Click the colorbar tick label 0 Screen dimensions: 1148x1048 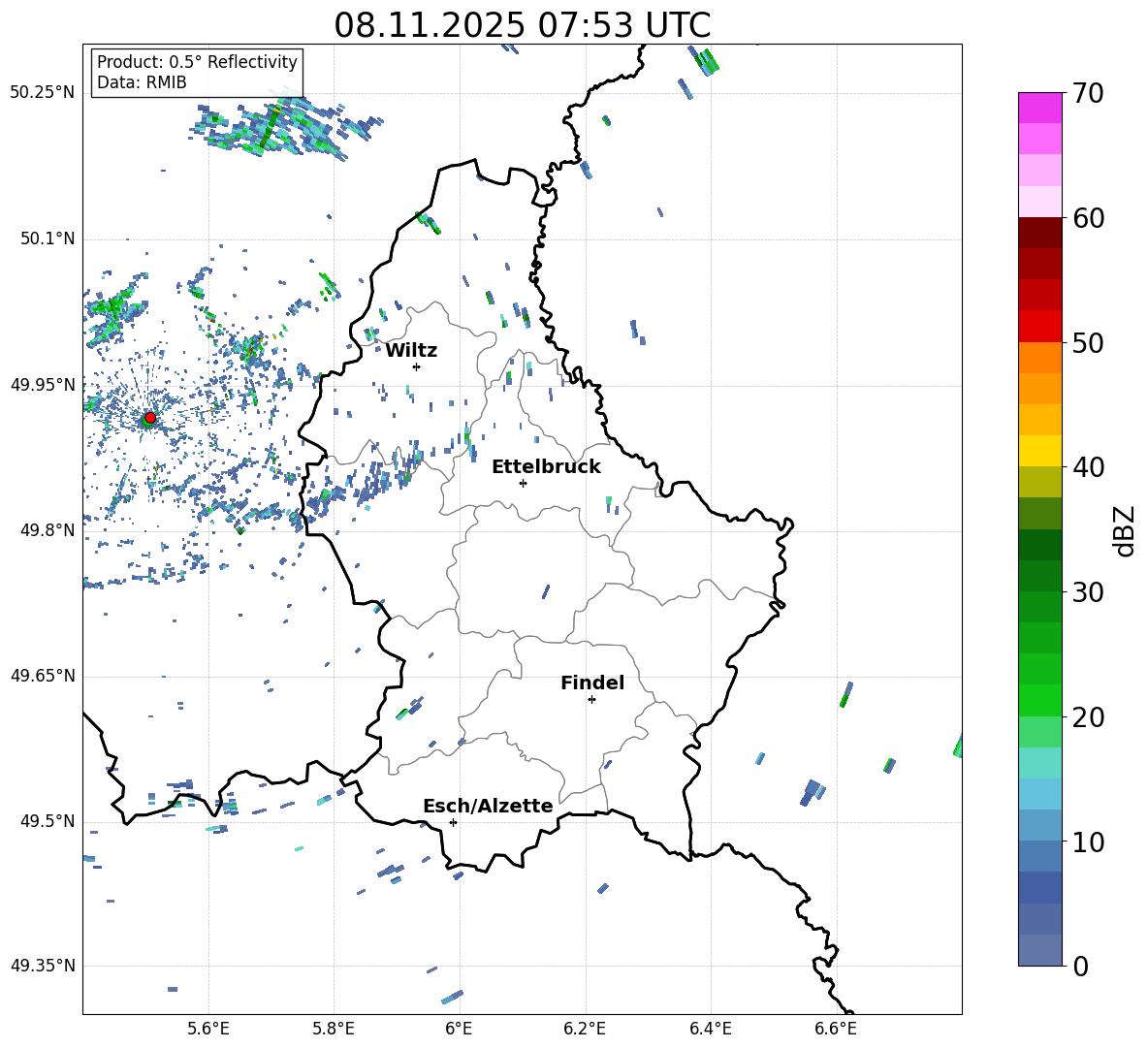pos(1080,967)
